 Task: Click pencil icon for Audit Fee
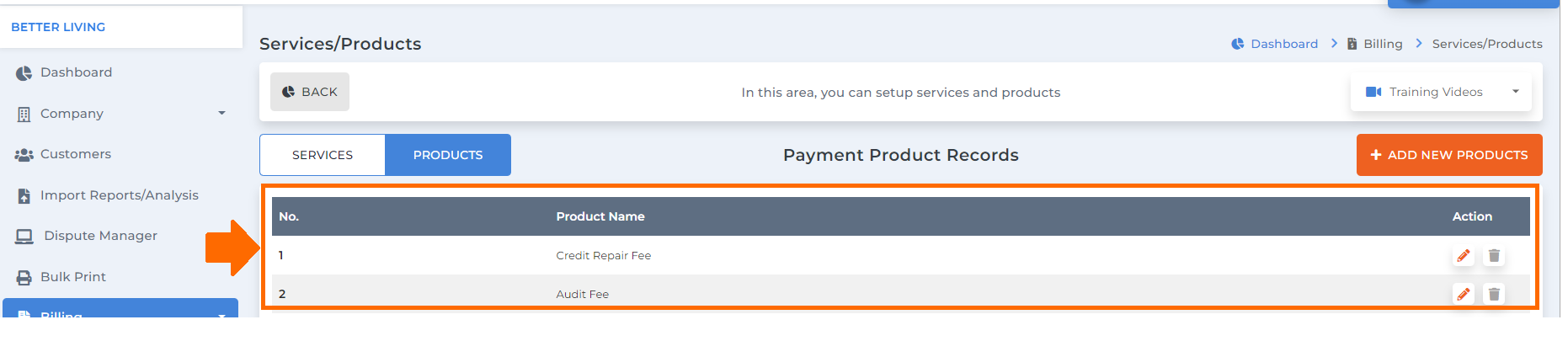(x=1464, y=294)
